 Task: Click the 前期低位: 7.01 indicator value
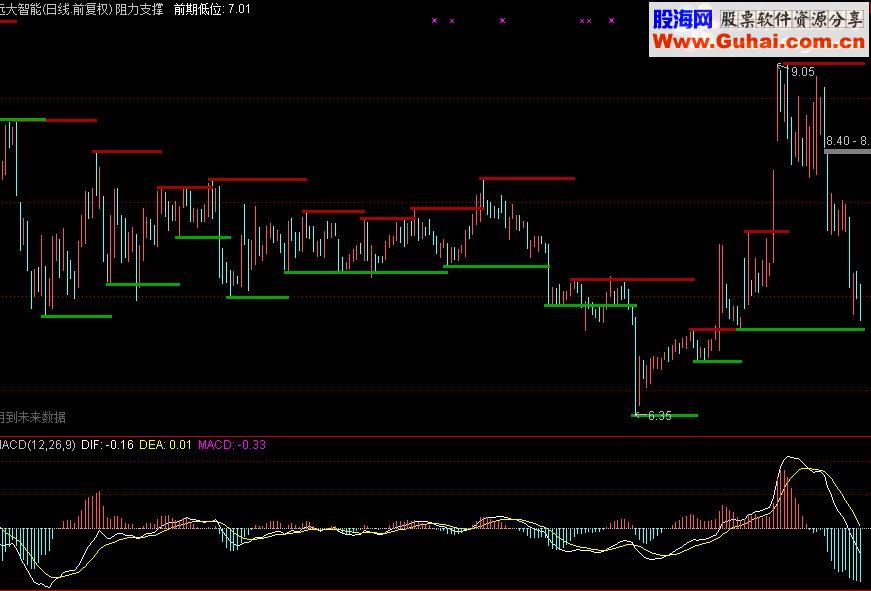point(212,9)
